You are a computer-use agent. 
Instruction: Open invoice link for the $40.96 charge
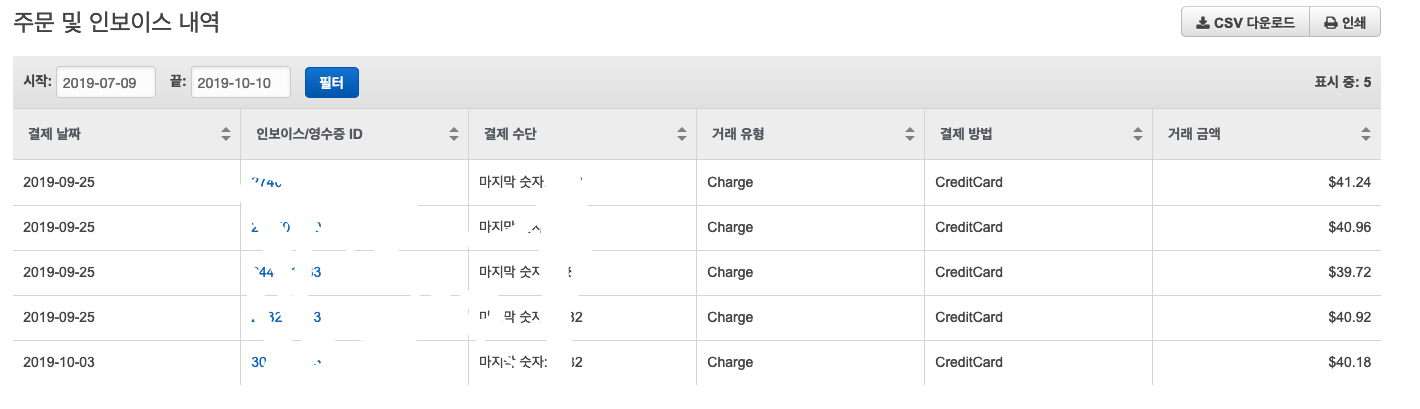286,228
